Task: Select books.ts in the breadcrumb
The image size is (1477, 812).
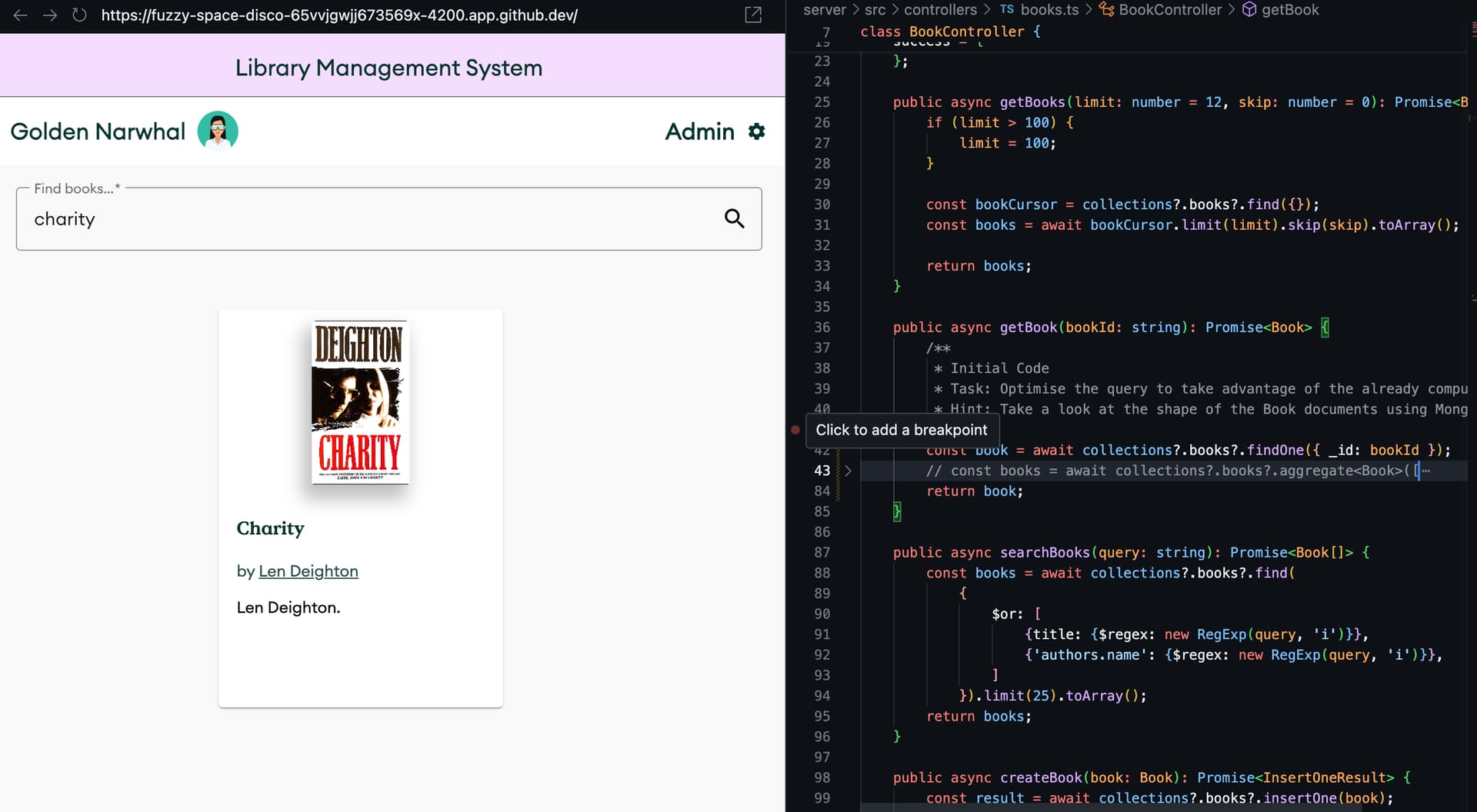Action: tap(1049, 10)
